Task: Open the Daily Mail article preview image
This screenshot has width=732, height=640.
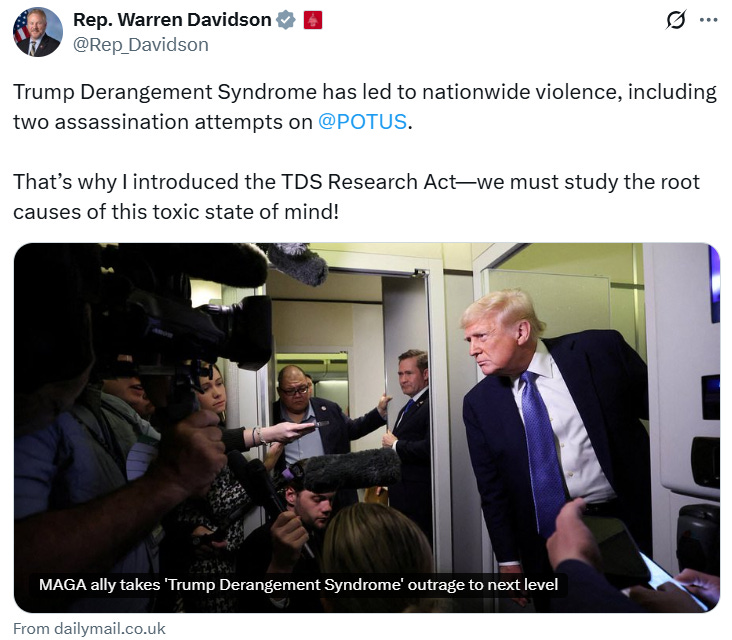Action: point(367,428)
